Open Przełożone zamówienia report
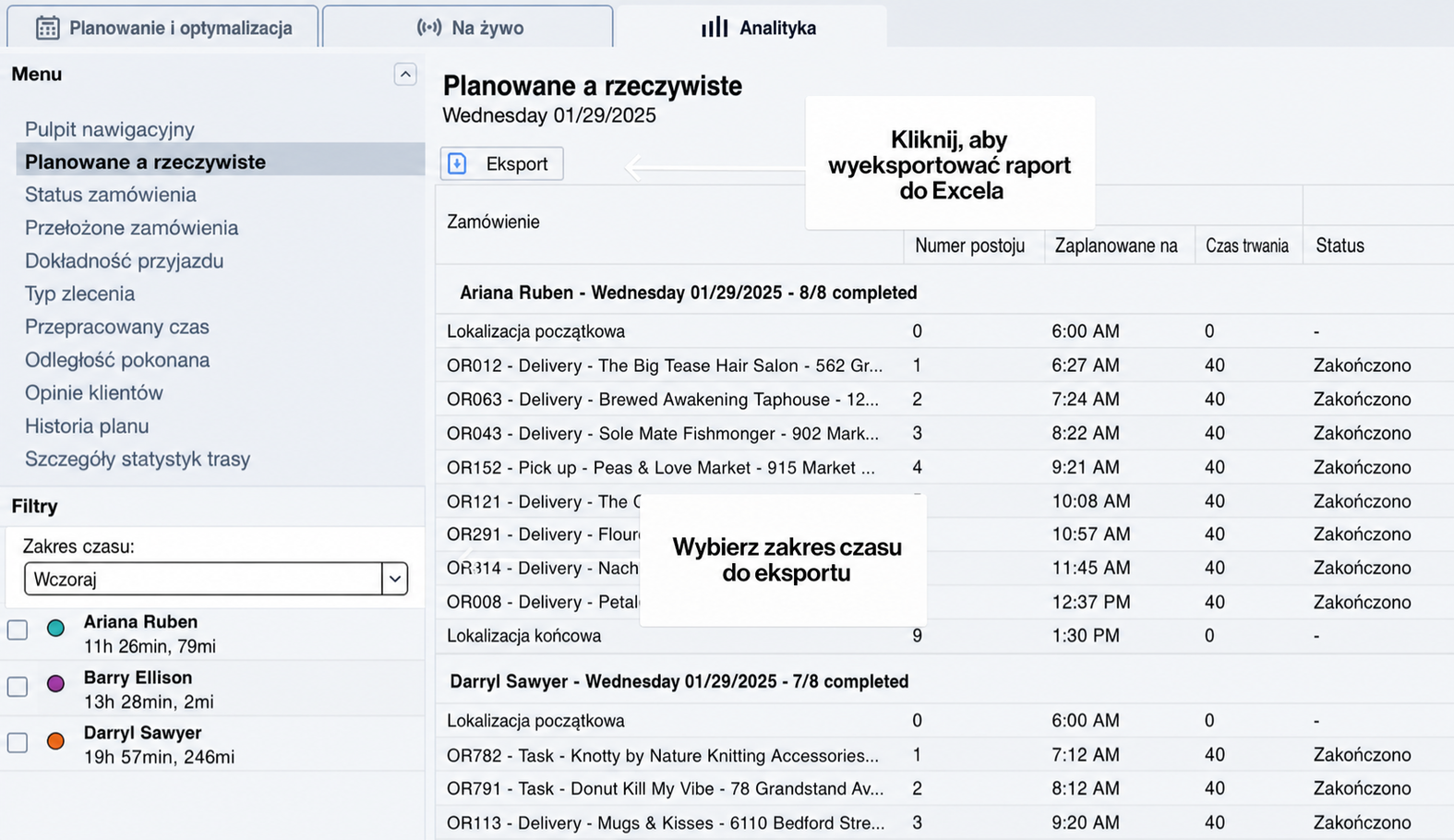The width and height of the screenshot is (1454, 840). (131, 228)
